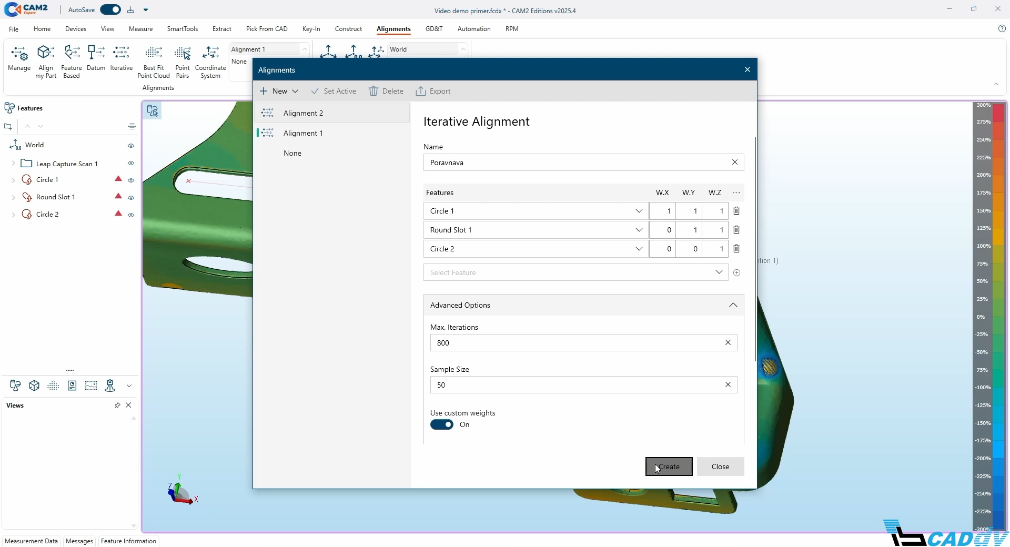Screen dimensions: 1010x547
Task: Close the Views panel
Action: point(128,405)
